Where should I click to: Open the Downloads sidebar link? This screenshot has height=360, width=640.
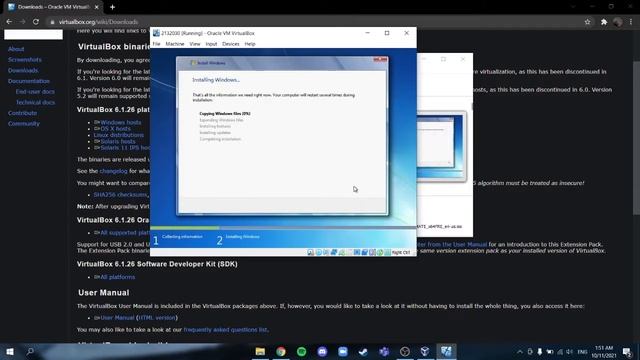click(x=23, y=70)
